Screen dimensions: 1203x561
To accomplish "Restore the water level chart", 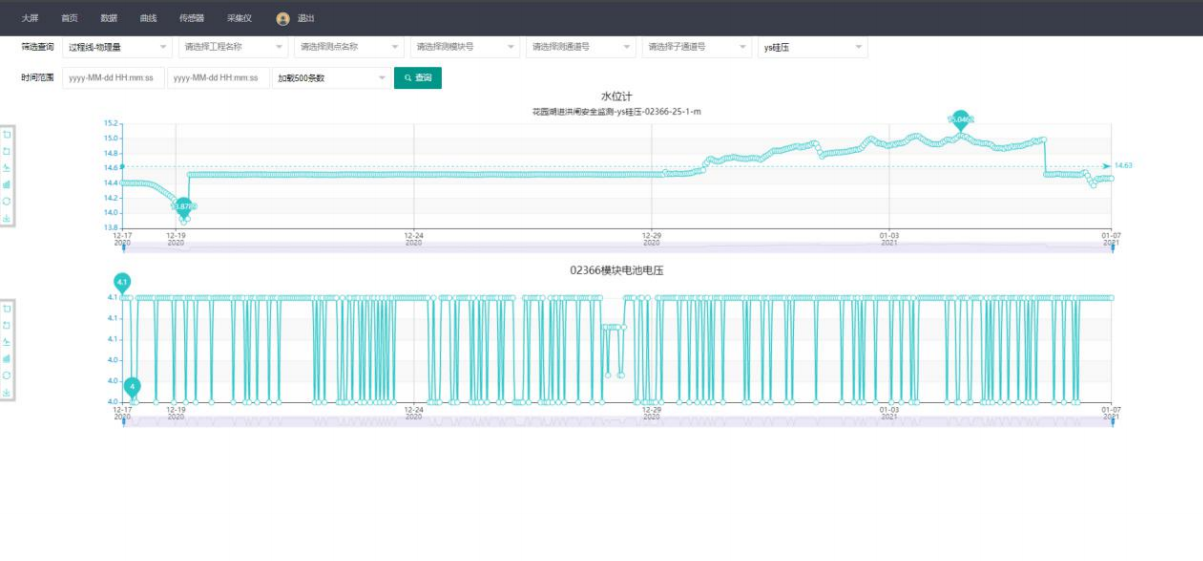I will (x=7, y=201).
